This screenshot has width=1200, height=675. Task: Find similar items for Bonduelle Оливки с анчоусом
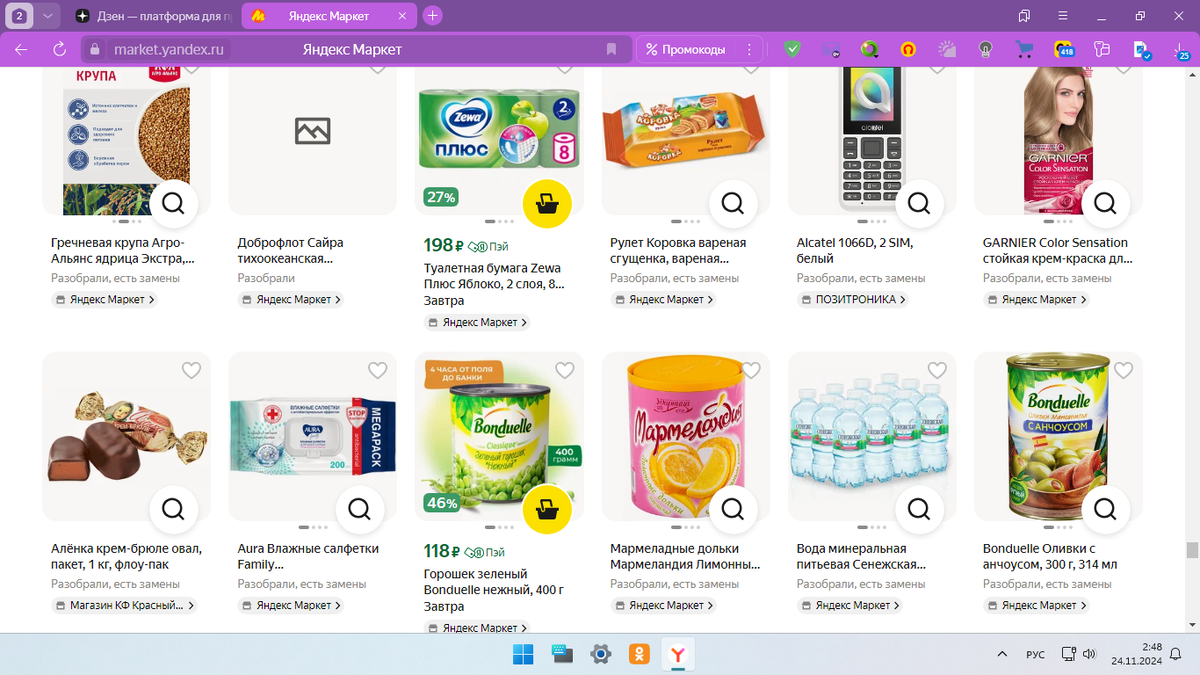point(1105,509)
